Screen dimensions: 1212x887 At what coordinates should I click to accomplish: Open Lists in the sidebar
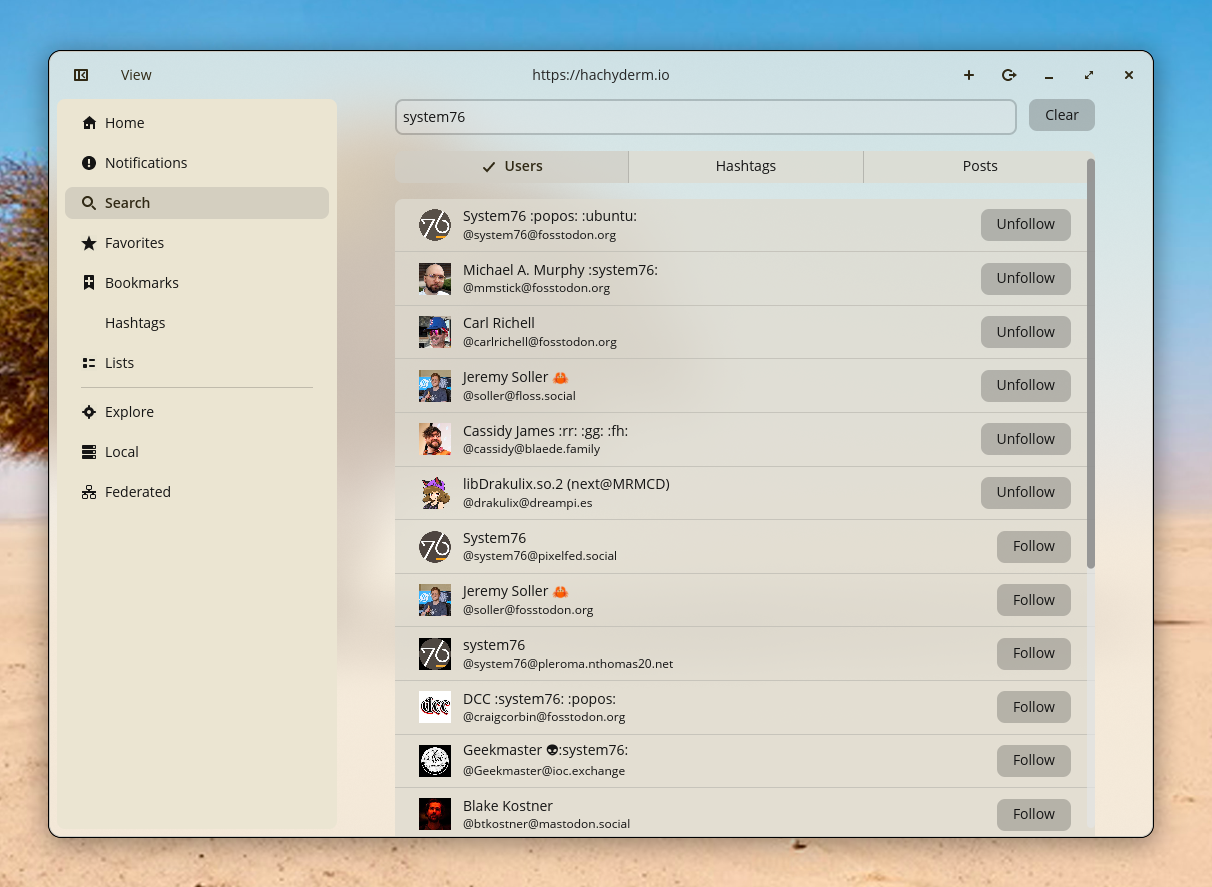(x=197, y=363)
